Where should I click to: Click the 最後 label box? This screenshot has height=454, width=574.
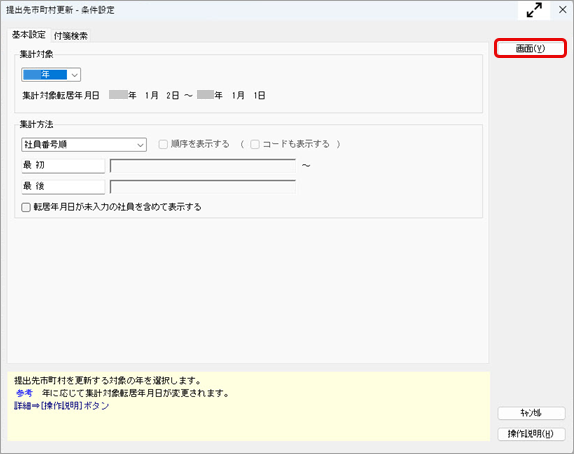pyautogui.click(x=63, y=187)
